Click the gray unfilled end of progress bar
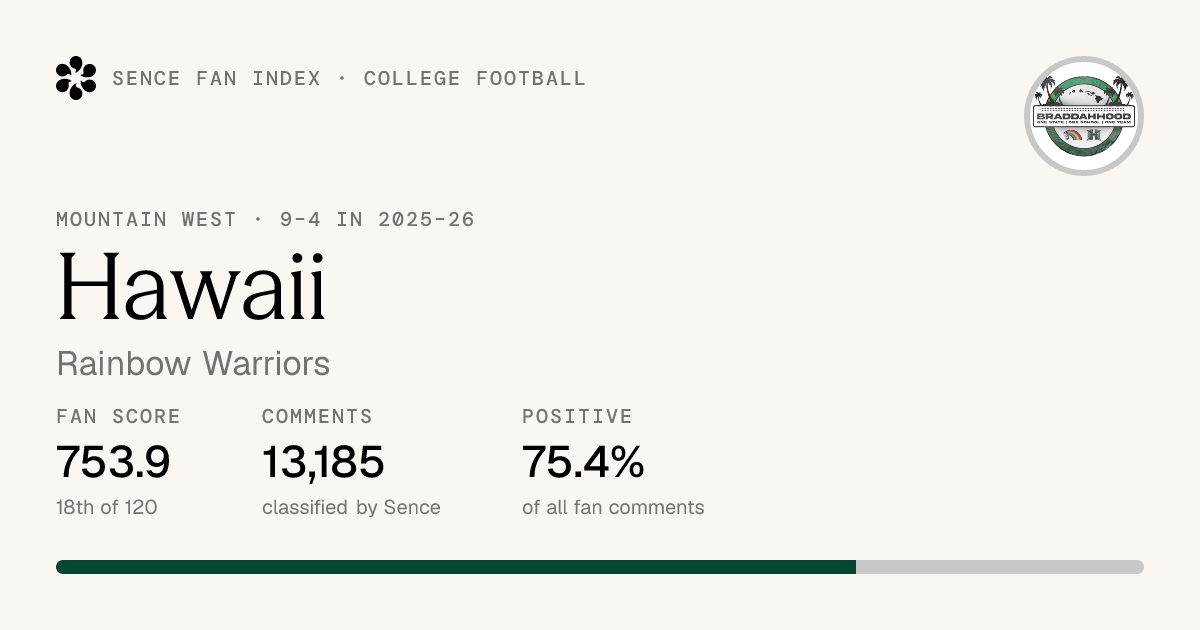The image size is (1200, 630). pyautogui.click(x=1000, y=567)
